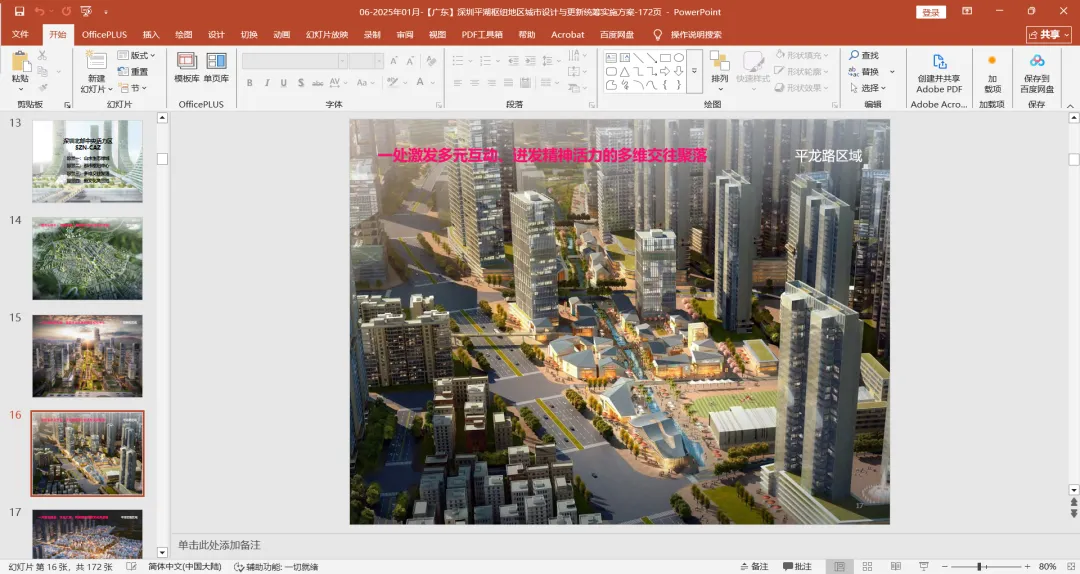Switch to the PDF工具箱 tab
Screen dimensions: 1080x574
[x=482, y=34]
